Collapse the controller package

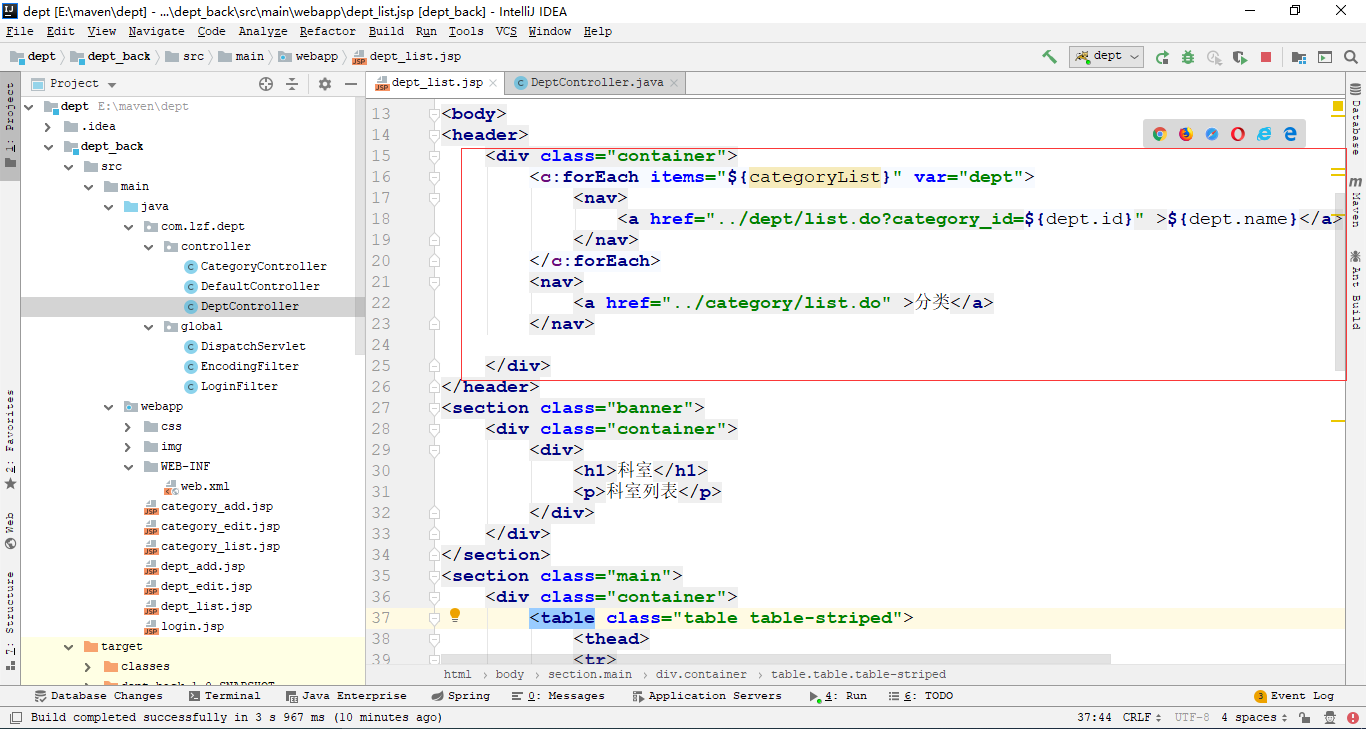148,246
